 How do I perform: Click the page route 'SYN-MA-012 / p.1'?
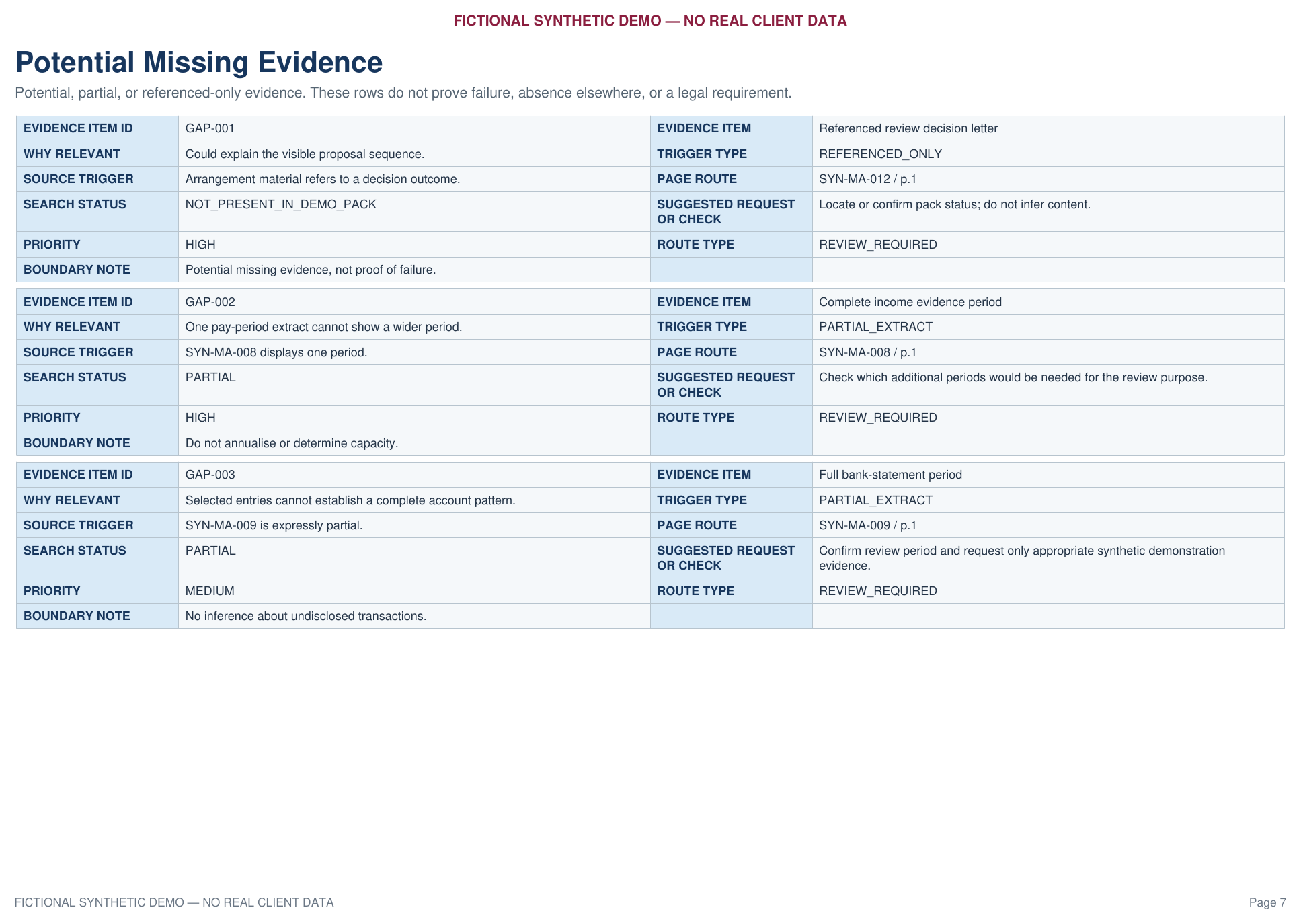click(x=867, y=179)
